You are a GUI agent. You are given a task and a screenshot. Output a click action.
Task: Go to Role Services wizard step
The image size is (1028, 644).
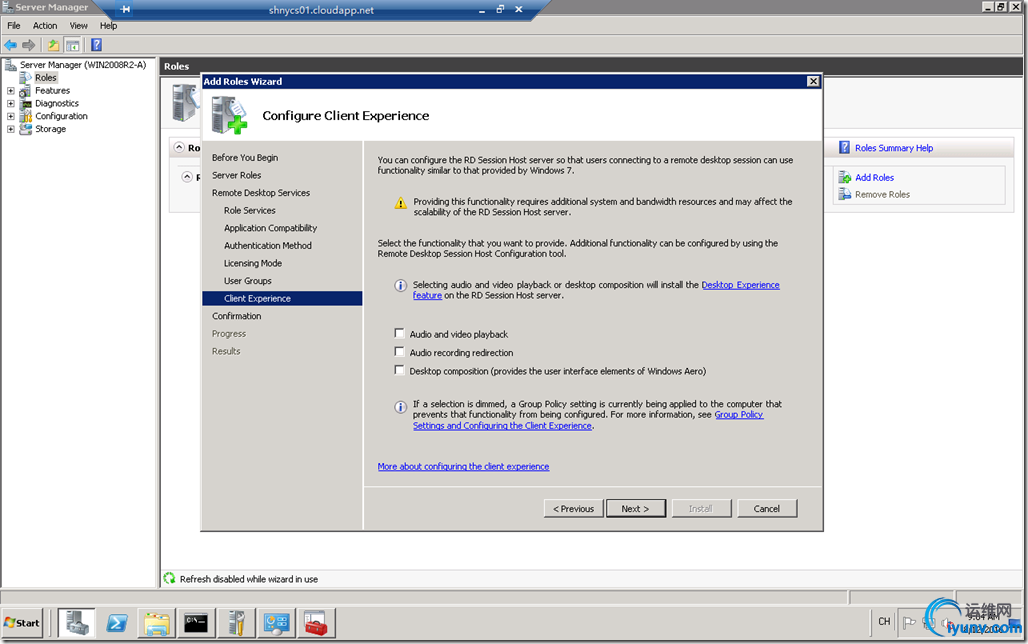click(249, 211)
